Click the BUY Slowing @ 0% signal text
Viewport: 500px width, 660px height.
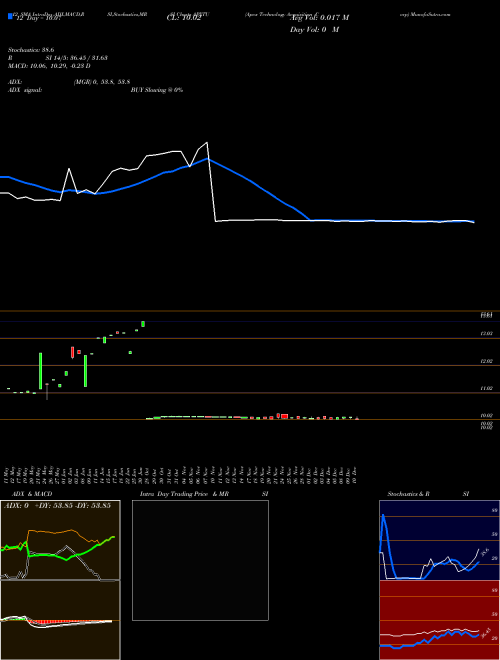[157, 90]
